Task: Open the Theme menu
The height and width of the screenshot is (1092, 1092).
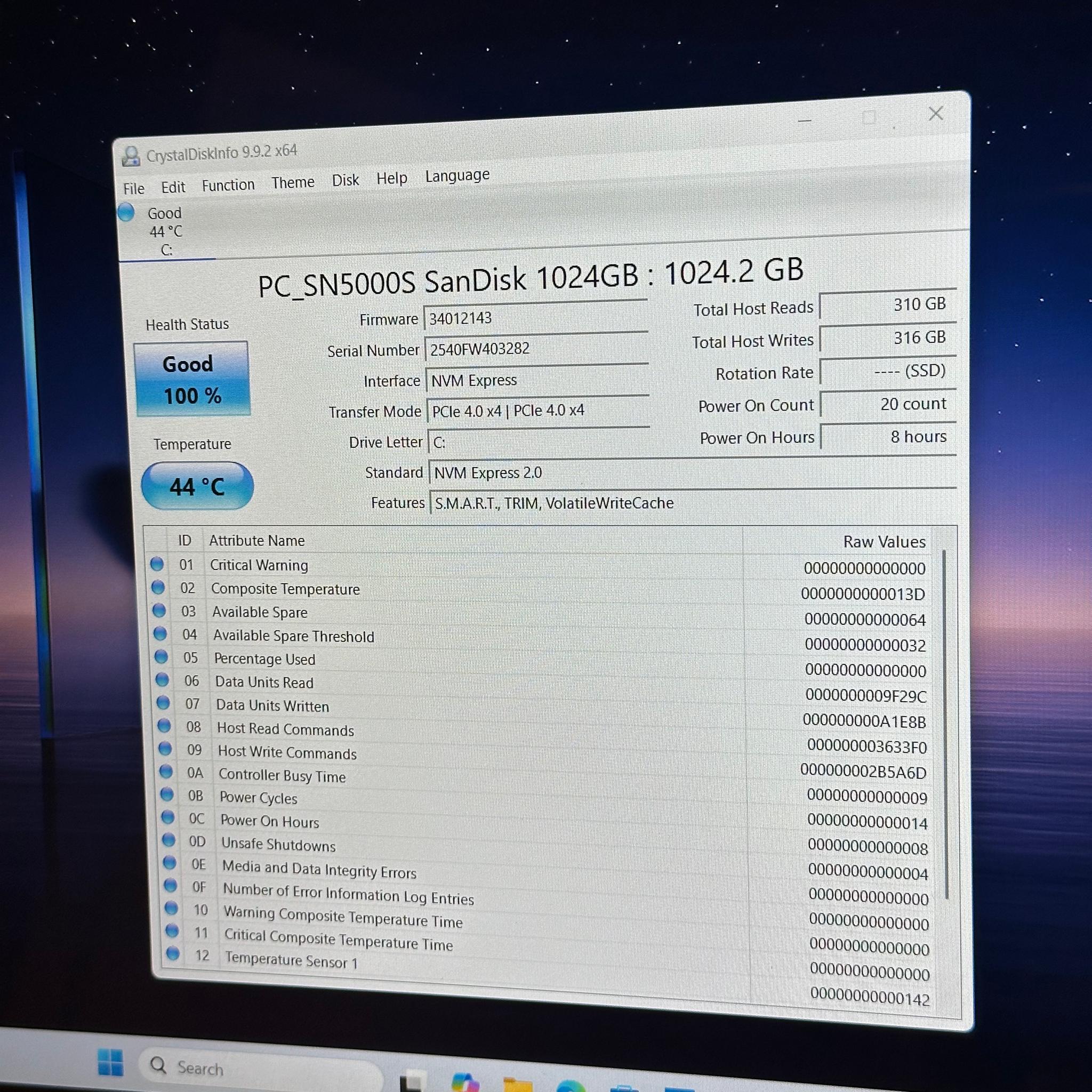Action: (x=293, y=182)
